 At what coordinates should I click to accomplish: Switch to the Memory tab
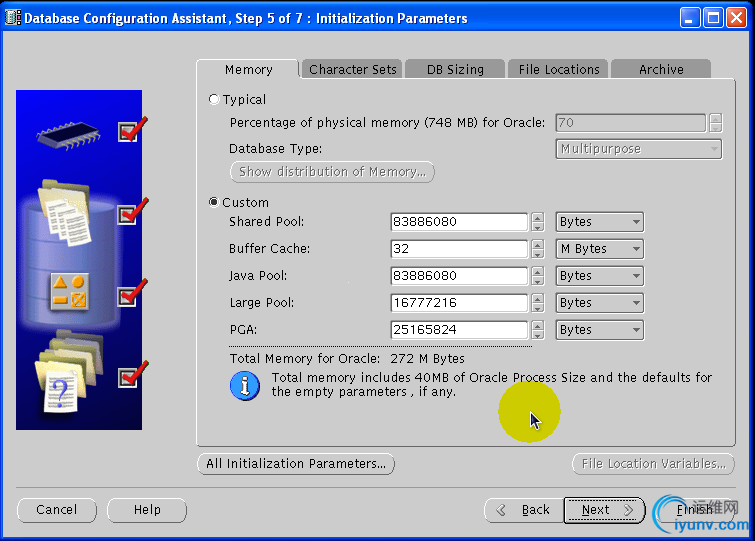(x=248, y=69)
